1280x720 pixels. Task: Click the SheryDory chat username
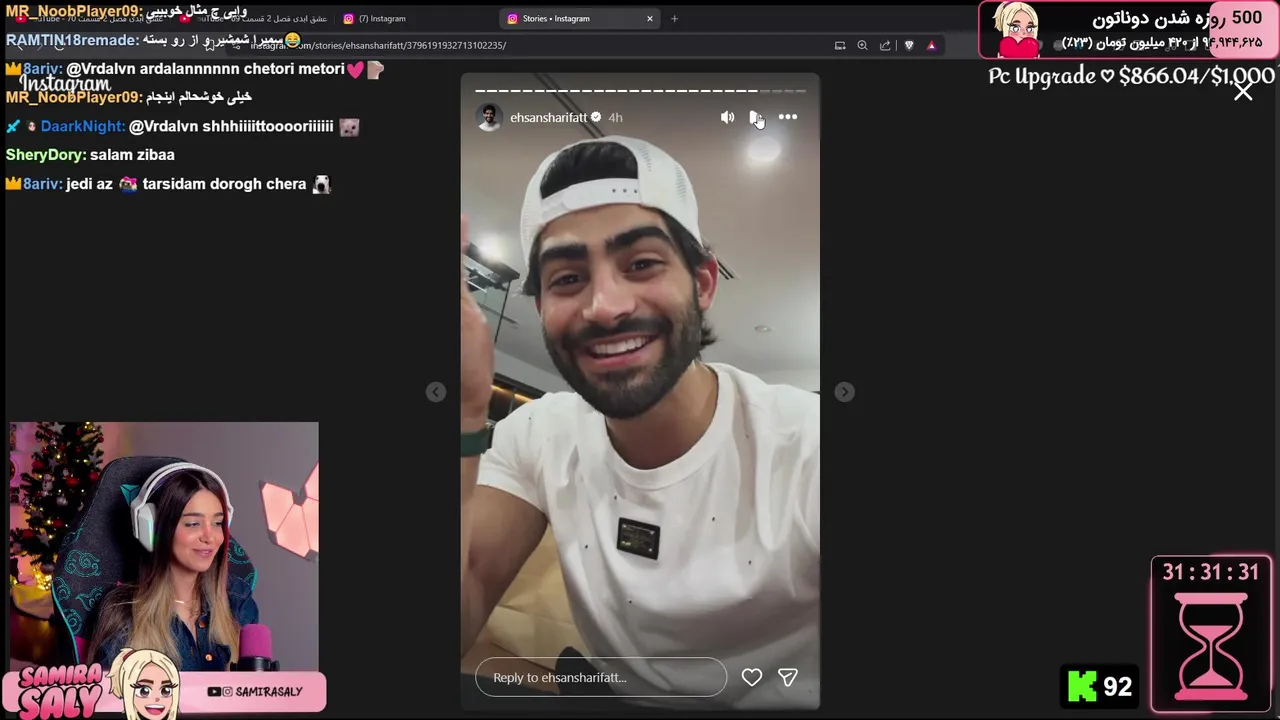[45, 155]
